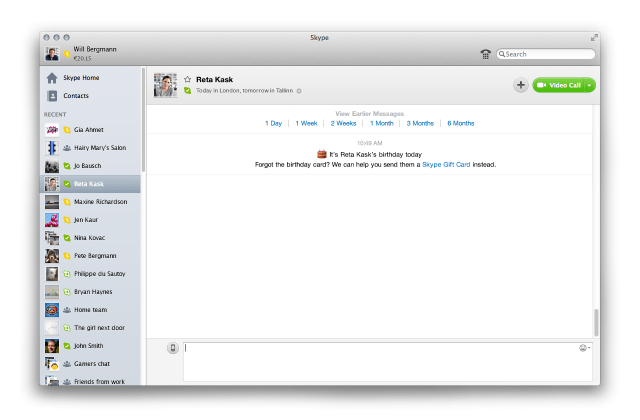Click Will Bergmann's avatar at top left
The width and height of the screenshot is (640, 420).
click(x=52, y=53)
